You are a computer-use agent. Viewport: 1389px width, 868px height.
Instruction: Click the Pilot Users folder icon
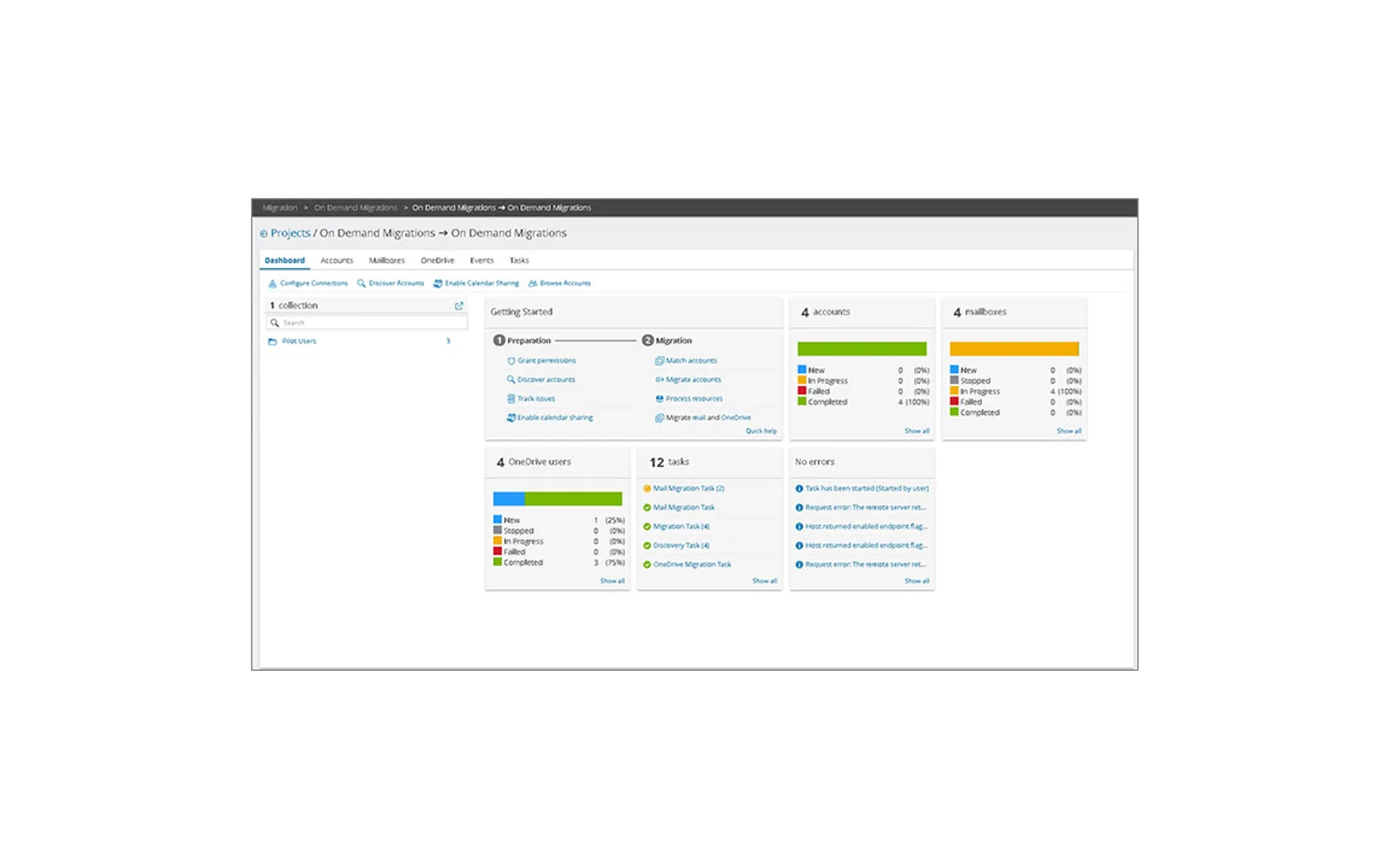pyautogui.click(x=273, y=341)
